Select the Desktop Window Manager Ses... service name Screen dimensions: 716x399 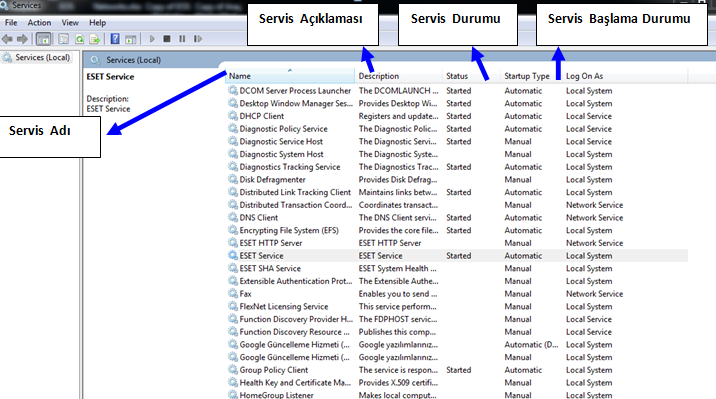(296, 104)
